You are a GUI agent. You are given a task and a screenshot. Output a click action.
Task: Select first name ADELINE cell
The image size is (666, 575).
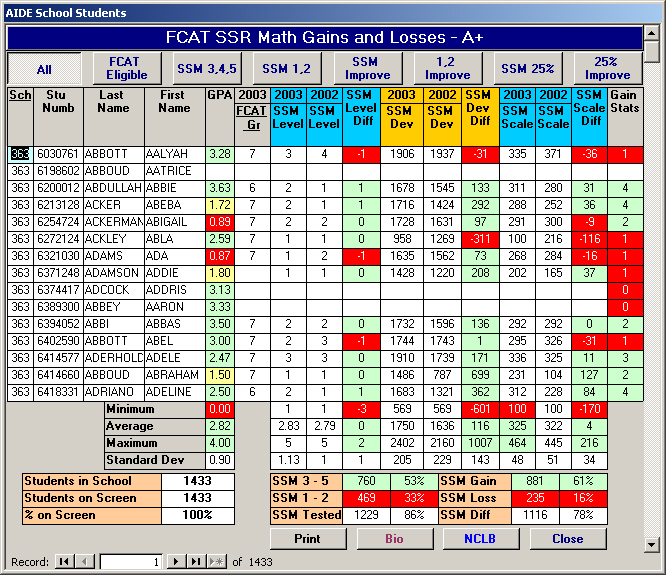click(174, 392)
